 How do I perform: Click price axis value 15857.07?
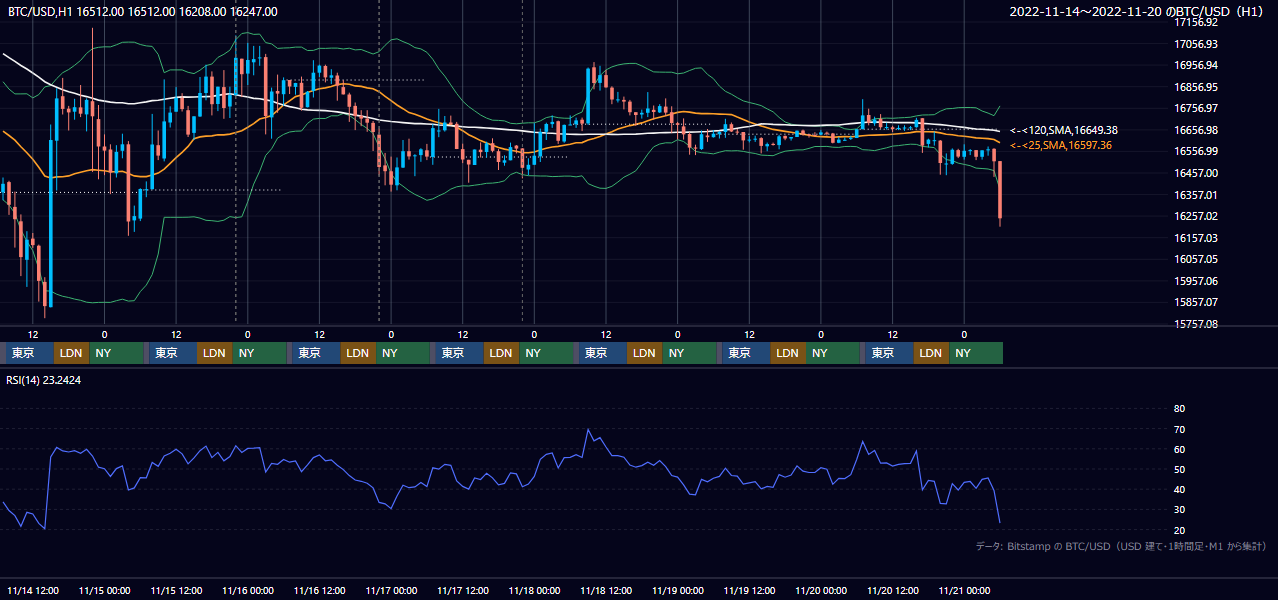1195,302
